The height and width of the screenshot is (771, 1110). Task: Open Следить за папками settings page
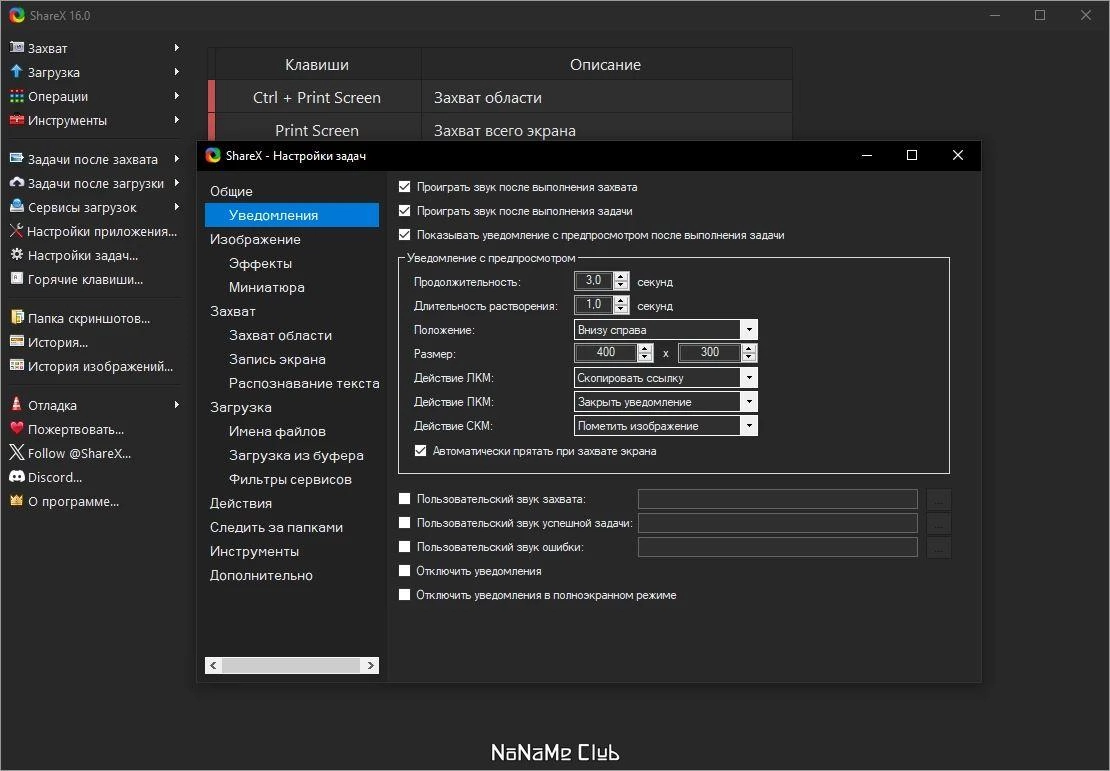click(x=276, y=527)
